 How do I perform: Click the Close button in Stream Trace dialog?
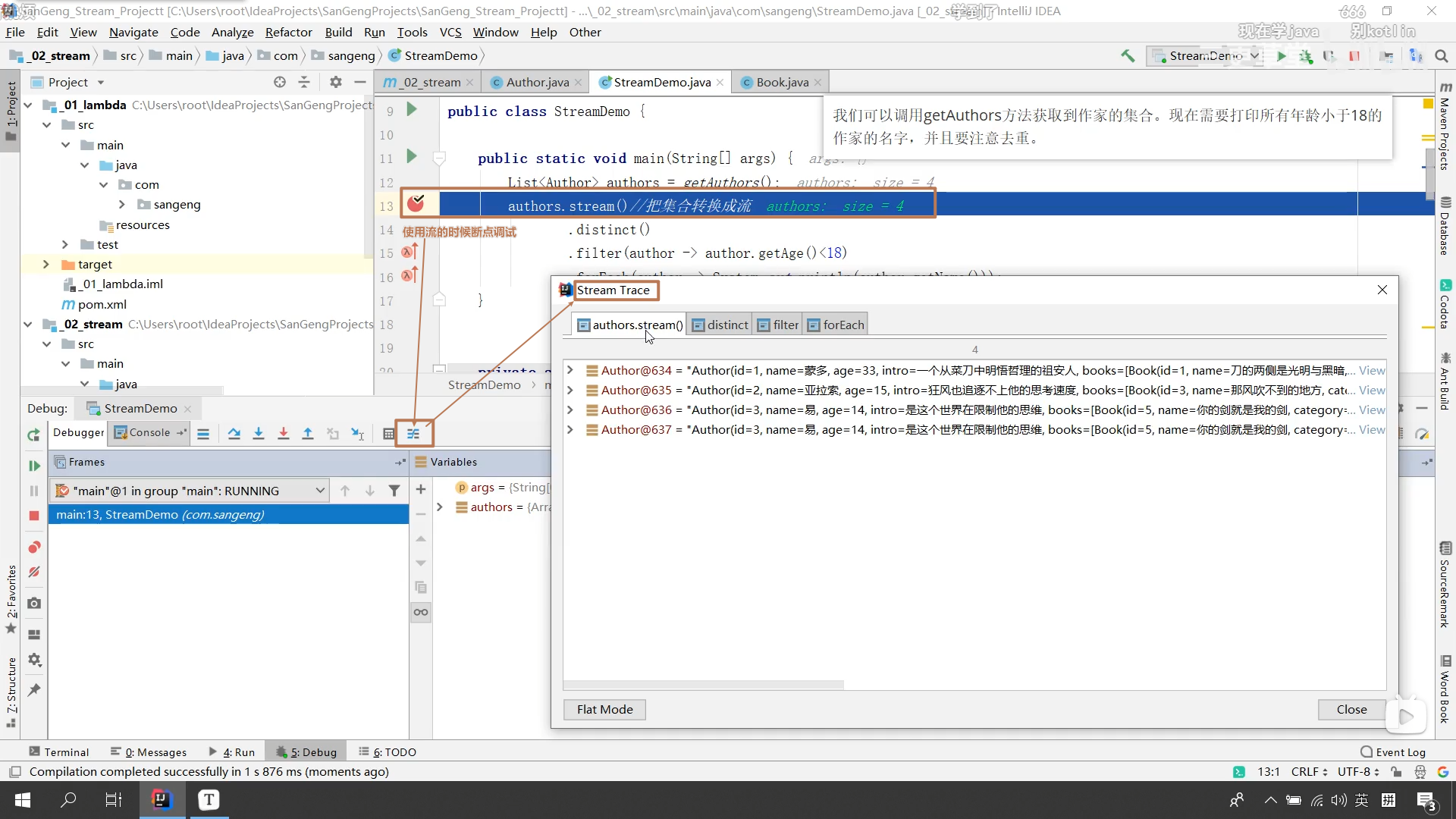[1351, 709]
